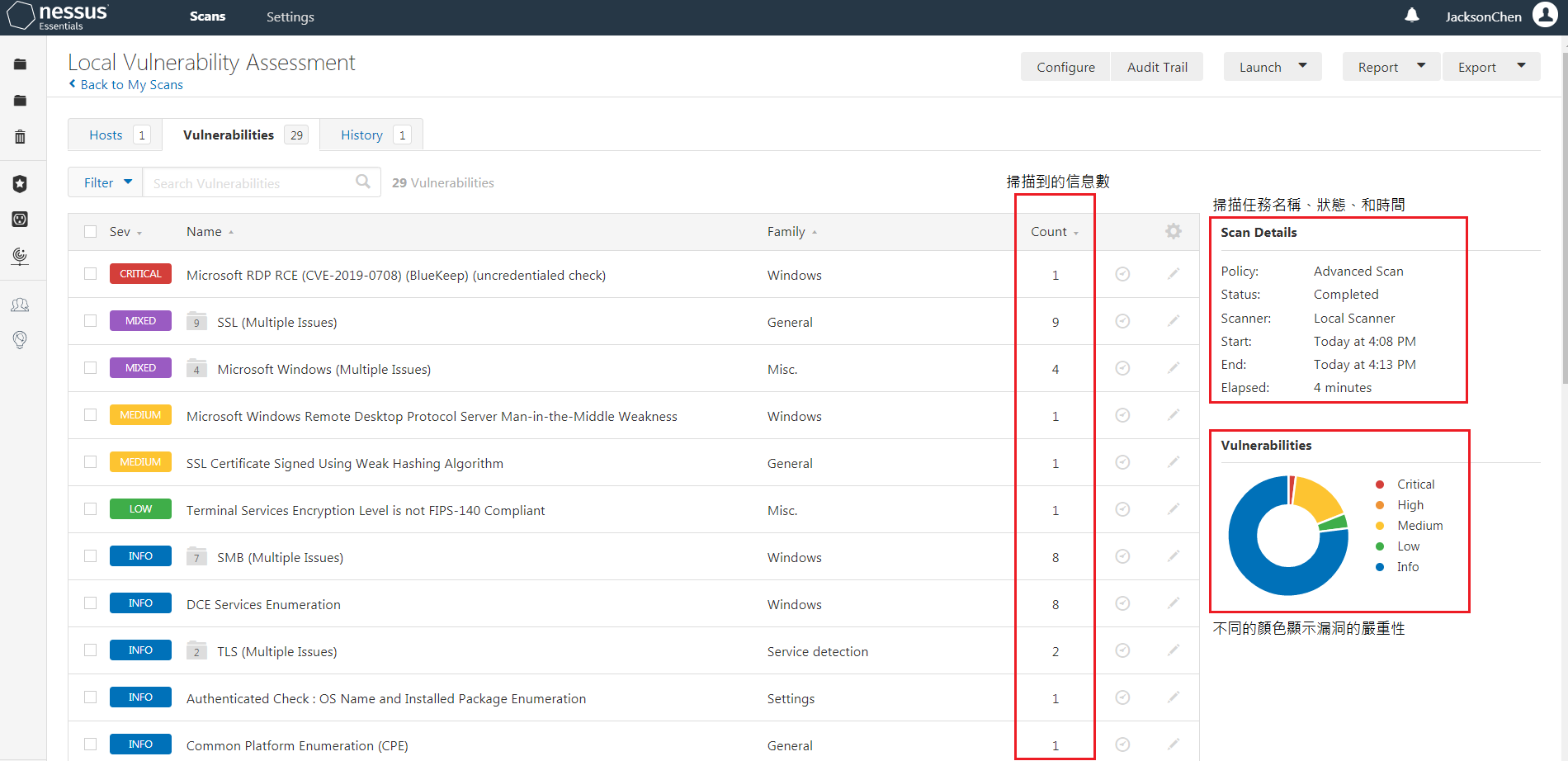Viewport: 1568px width, 761px height.
Task: Tick checkbox for SSL Certificate Weak Hashing row
Action: pos(91,461)
